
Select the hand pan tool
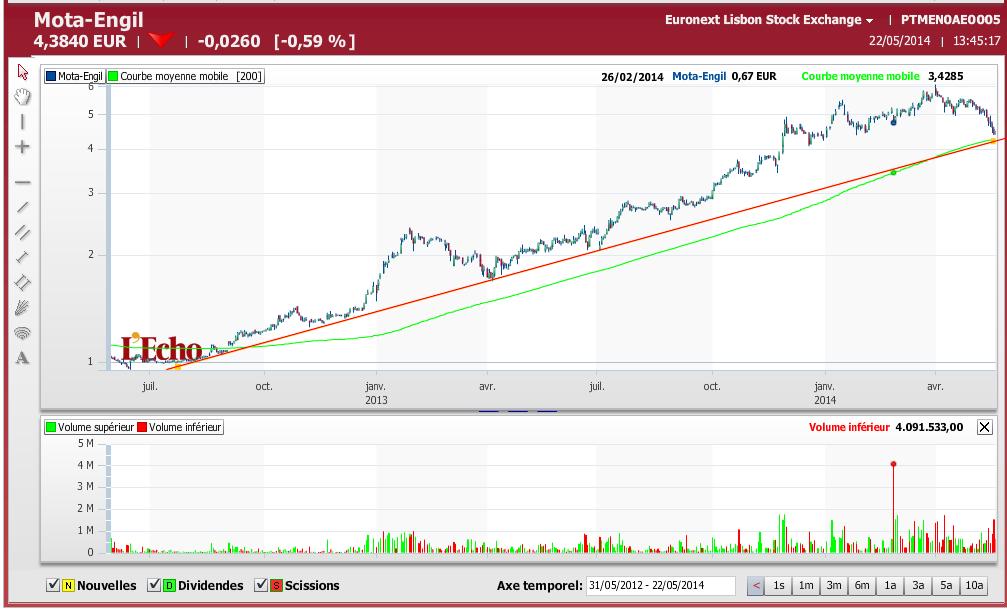(22, 96)
